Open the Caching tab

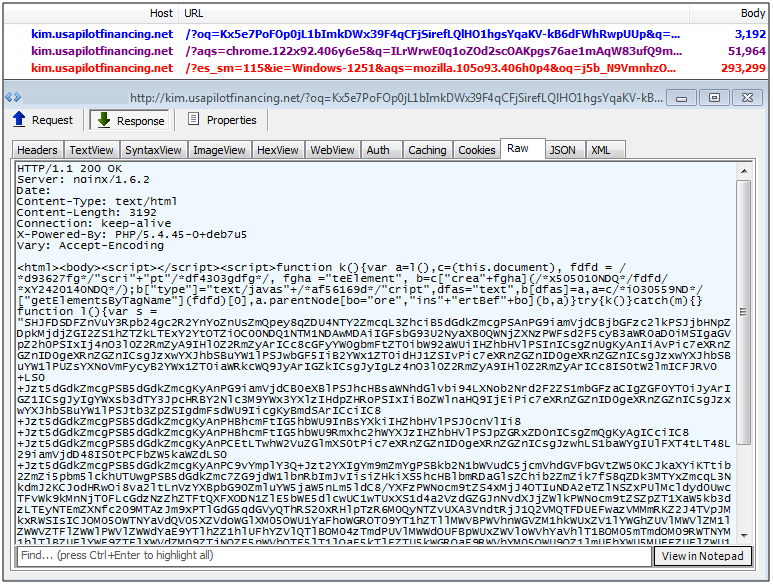(427, 150)
